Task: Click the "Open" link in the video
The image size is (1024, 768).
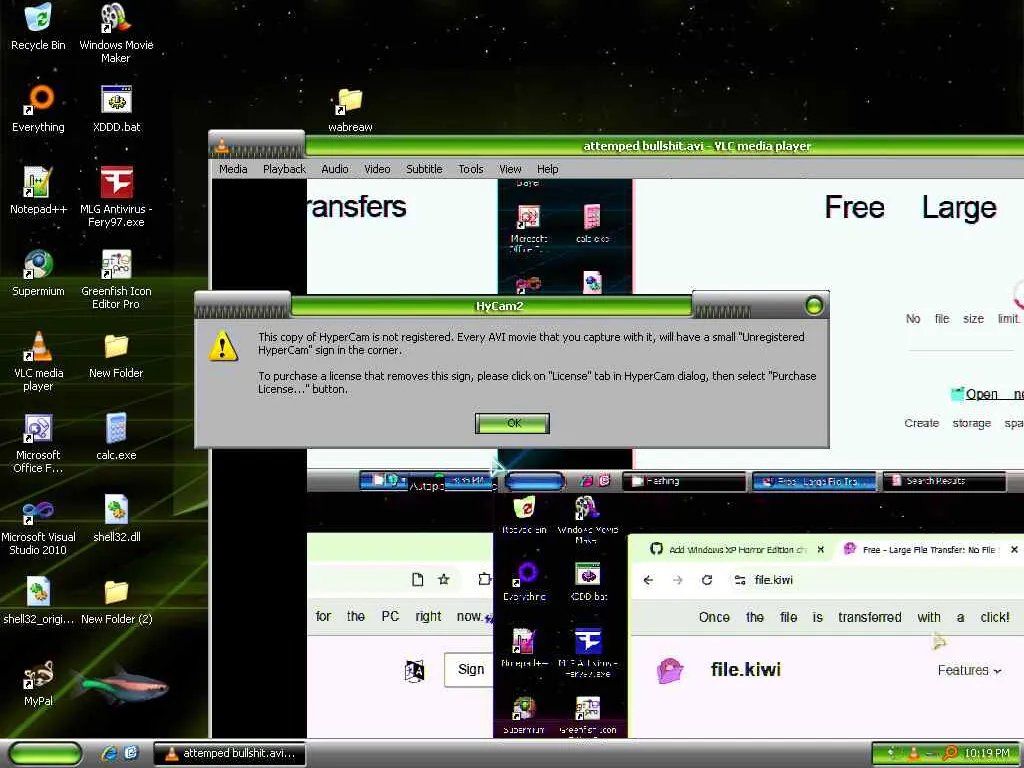Action: (x=982, y=394)
